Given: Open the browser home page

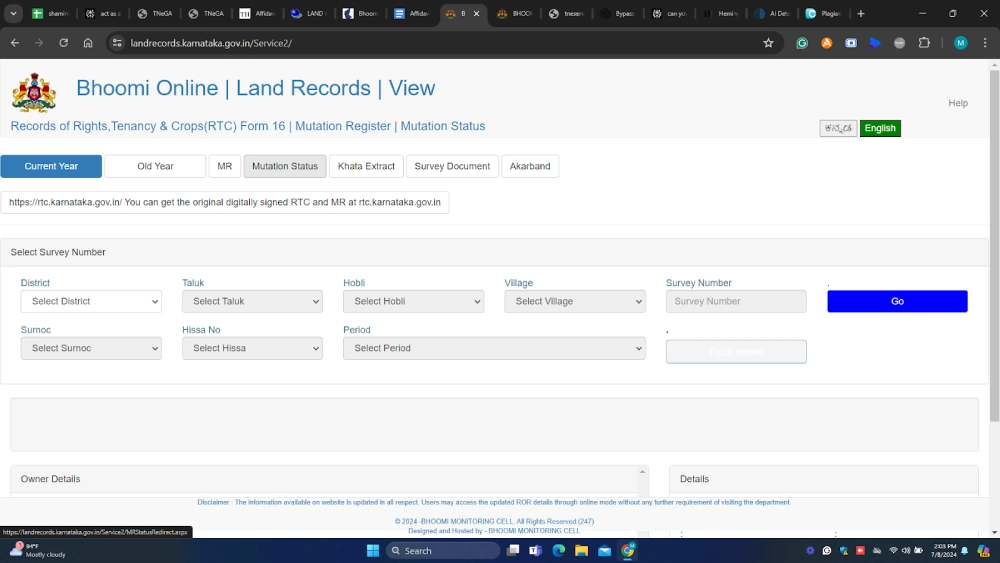Looking at the screenshot, I should (88, 43).
